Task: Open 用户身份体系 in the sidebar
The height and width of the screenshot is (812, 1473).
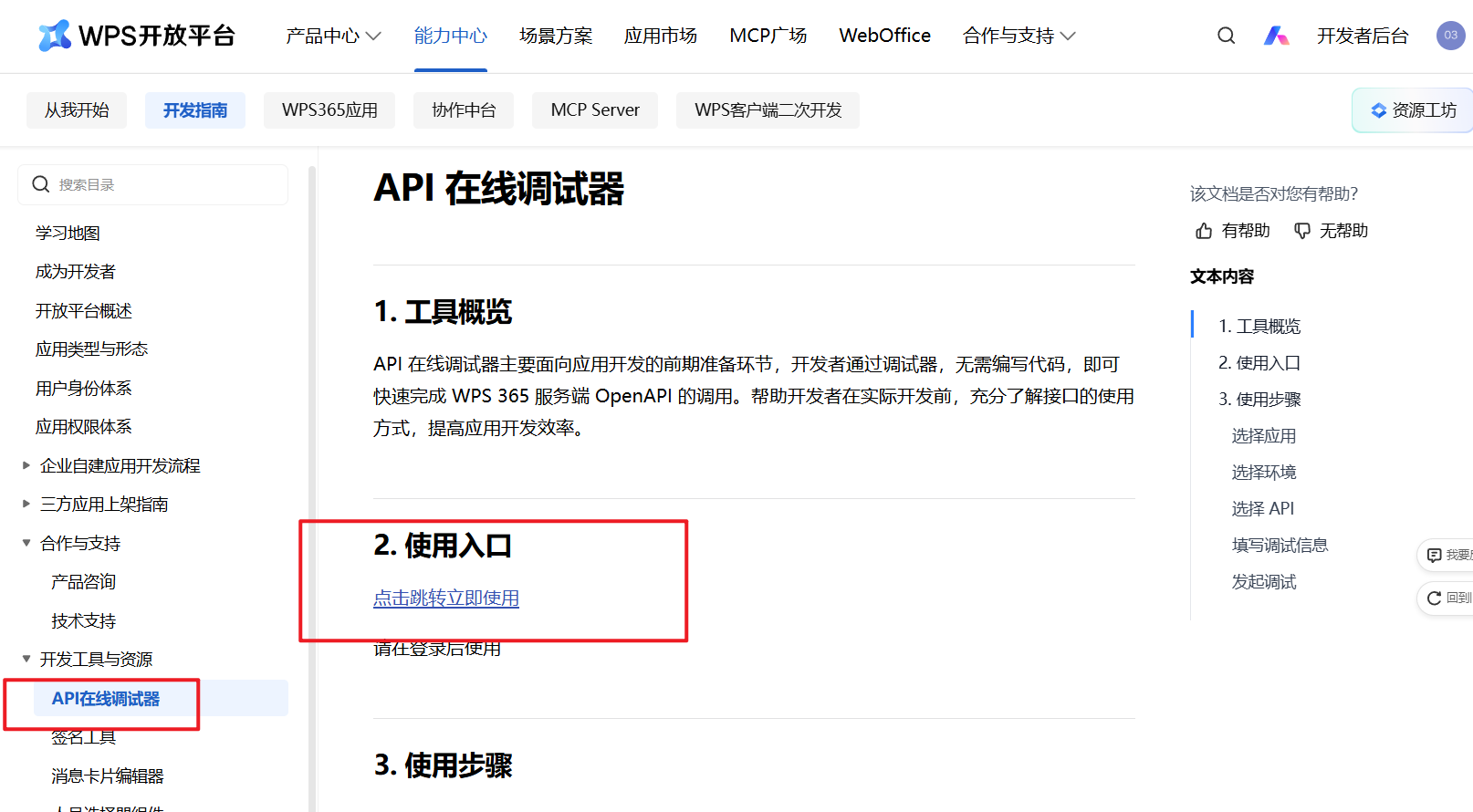Action: (x=84, y=389)
